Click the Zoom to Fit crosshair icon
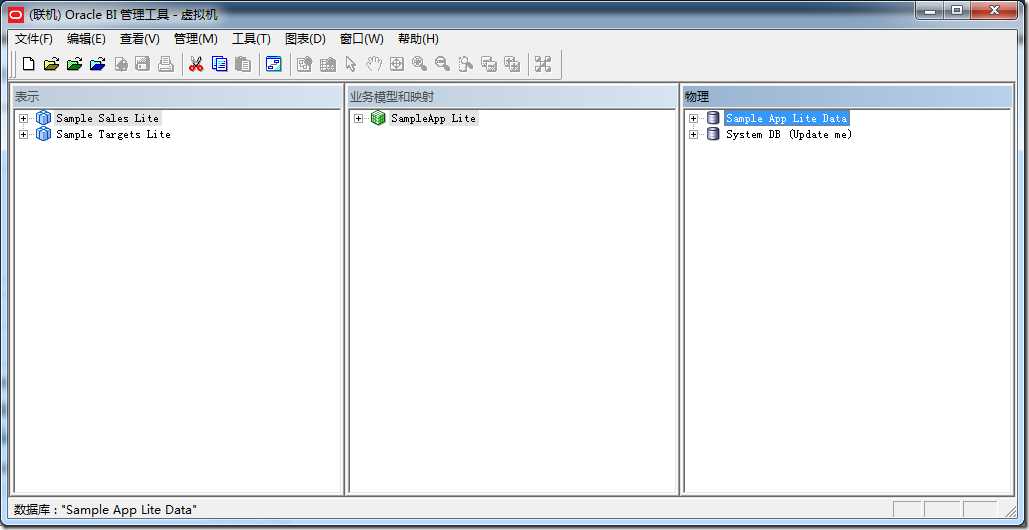This screenshot has height=530, width=1029. click(396, 64)
